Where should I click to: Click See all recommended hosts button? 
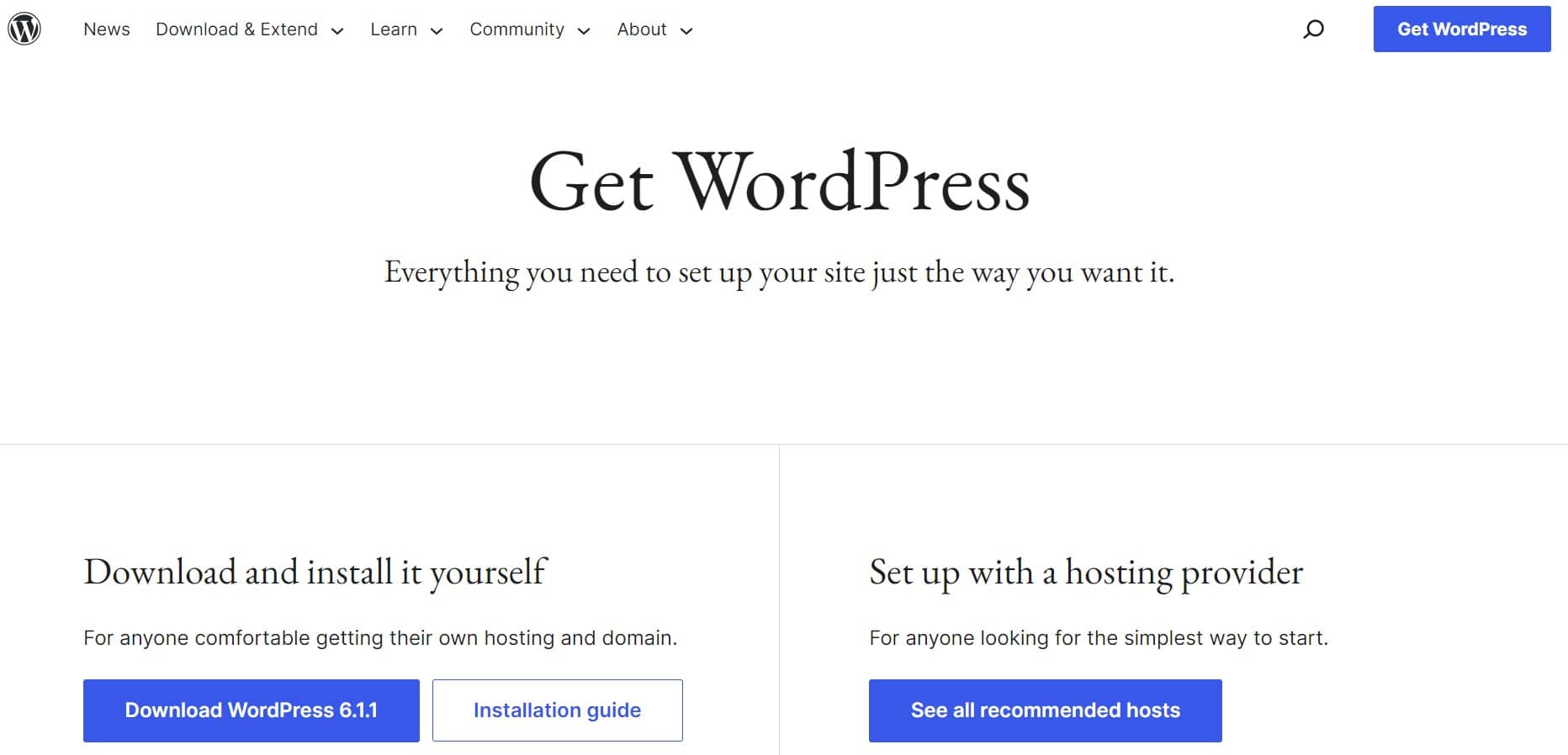pos(1046,710)
